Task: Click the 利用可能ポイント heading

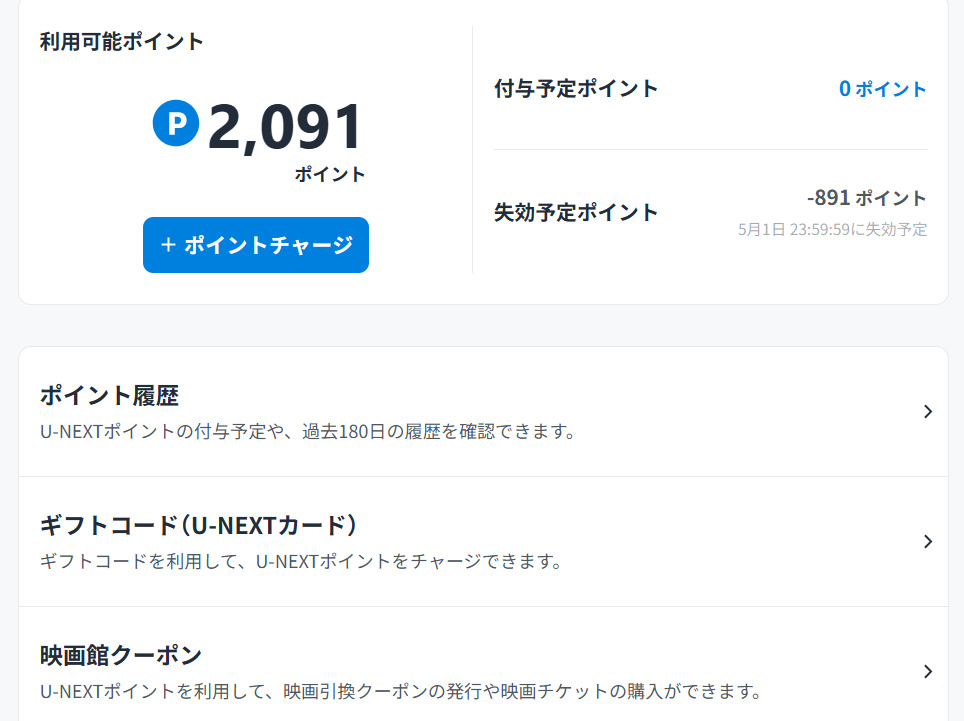Action: pyautogui.click(x=122, y=42)
